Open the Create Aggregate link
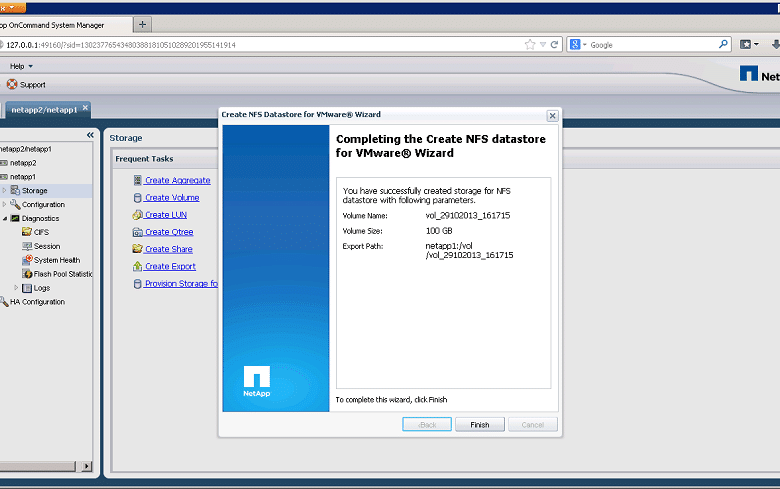 pos(178,180)
